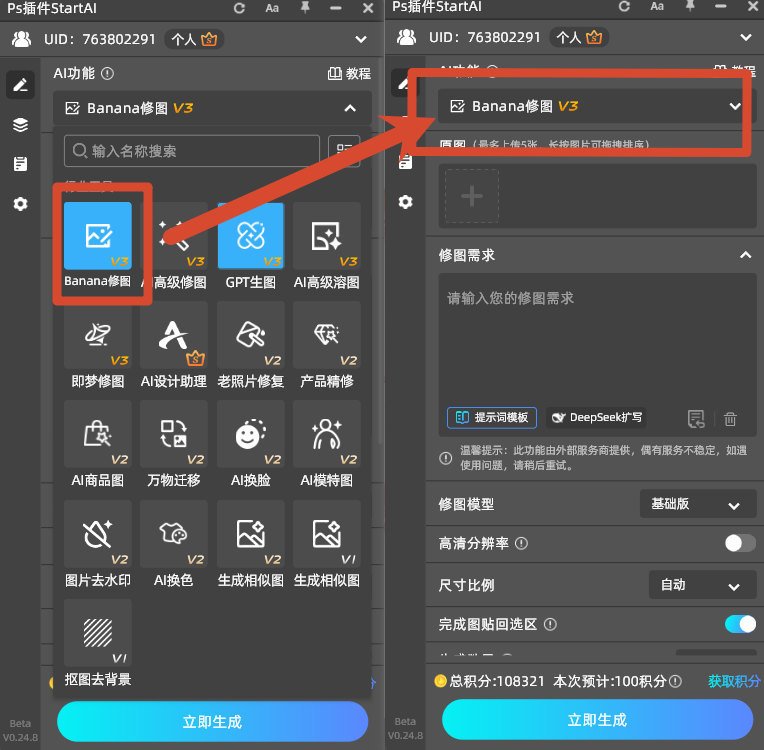
Task: Click the 输入名称搜索 search field
Action: coord(192,151)
